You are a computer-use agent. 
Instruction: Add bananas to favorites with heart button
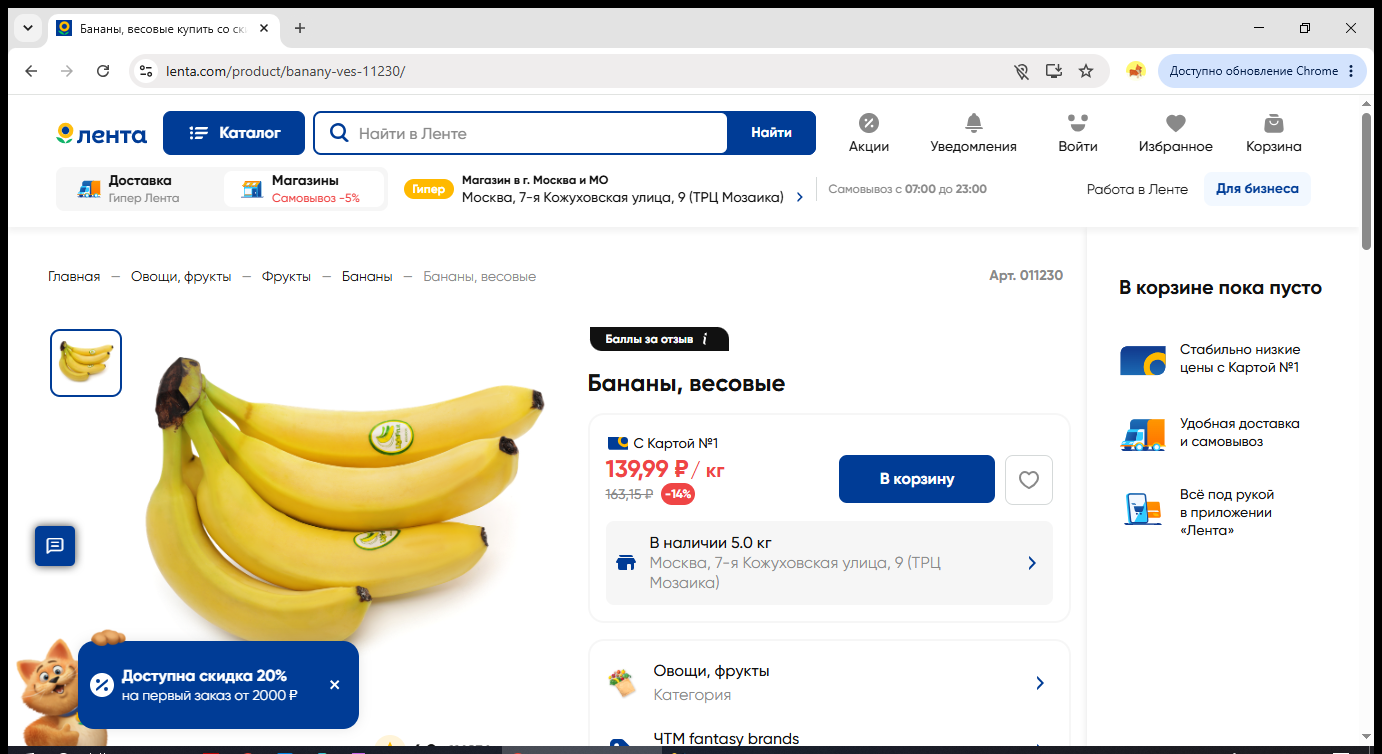pos(1029,479)
